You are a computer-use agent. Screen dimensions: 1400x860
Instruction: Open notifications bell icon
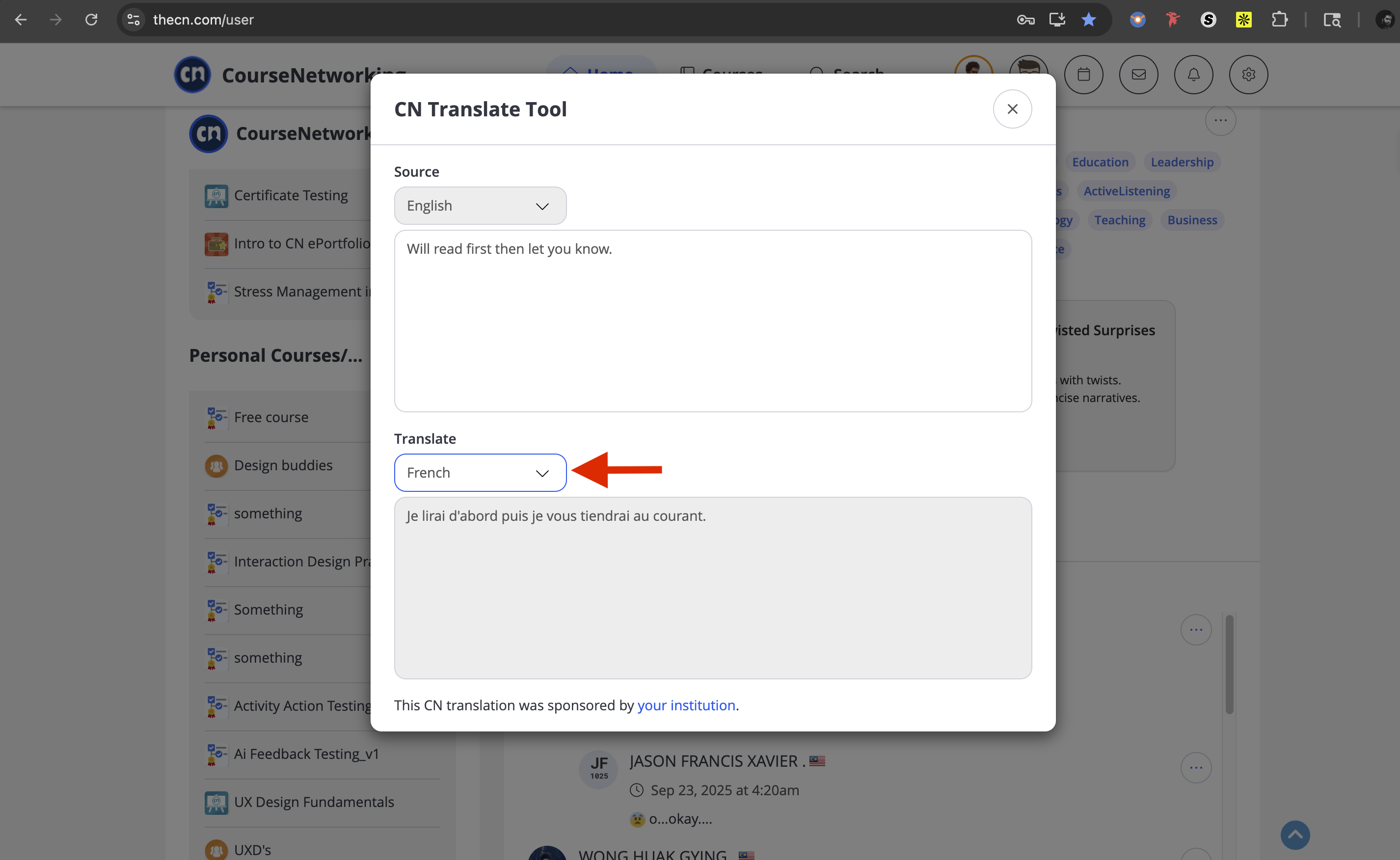tap(1193, 74)
